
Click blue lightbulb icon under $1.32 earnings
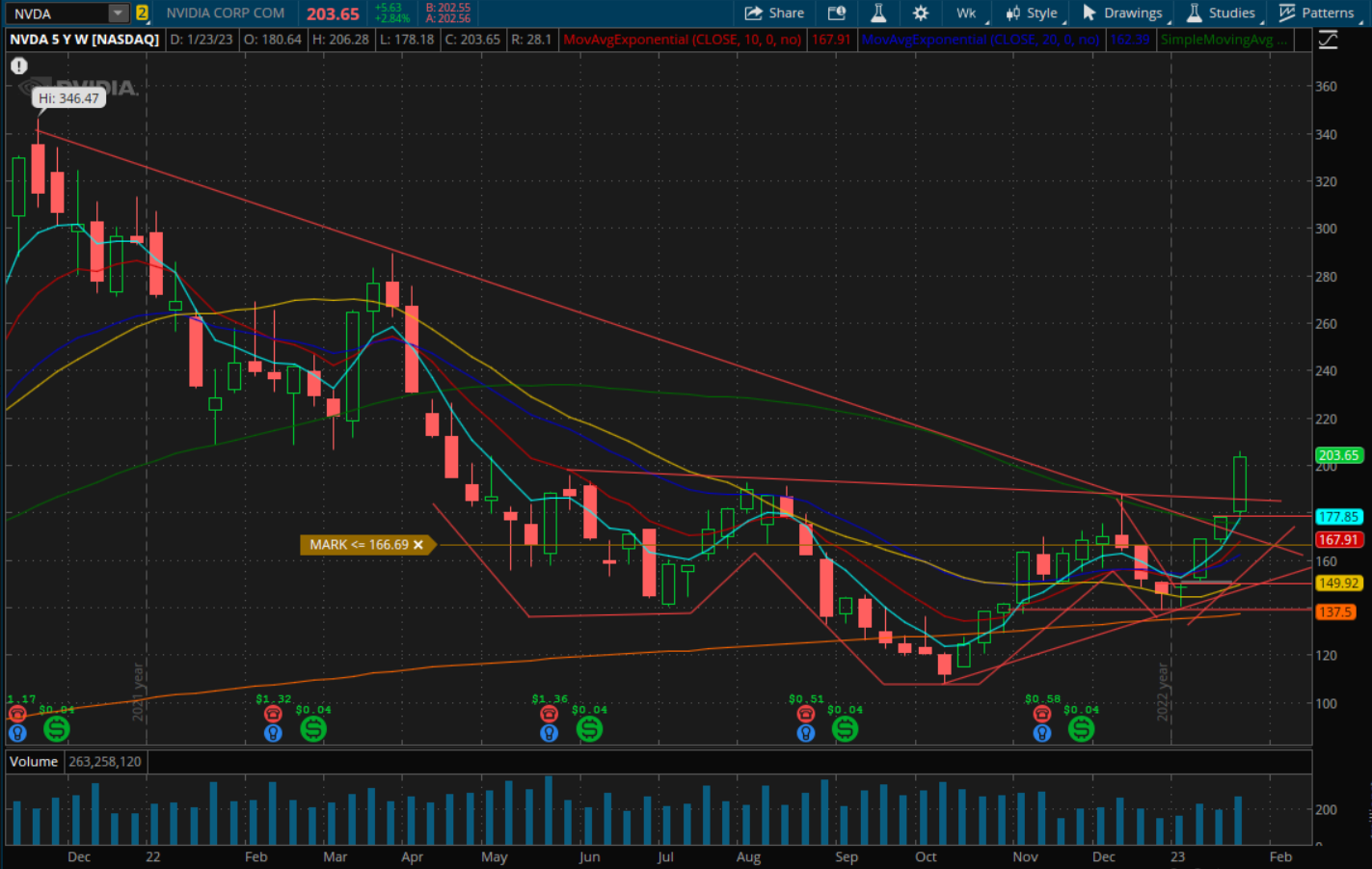[273, 733]
